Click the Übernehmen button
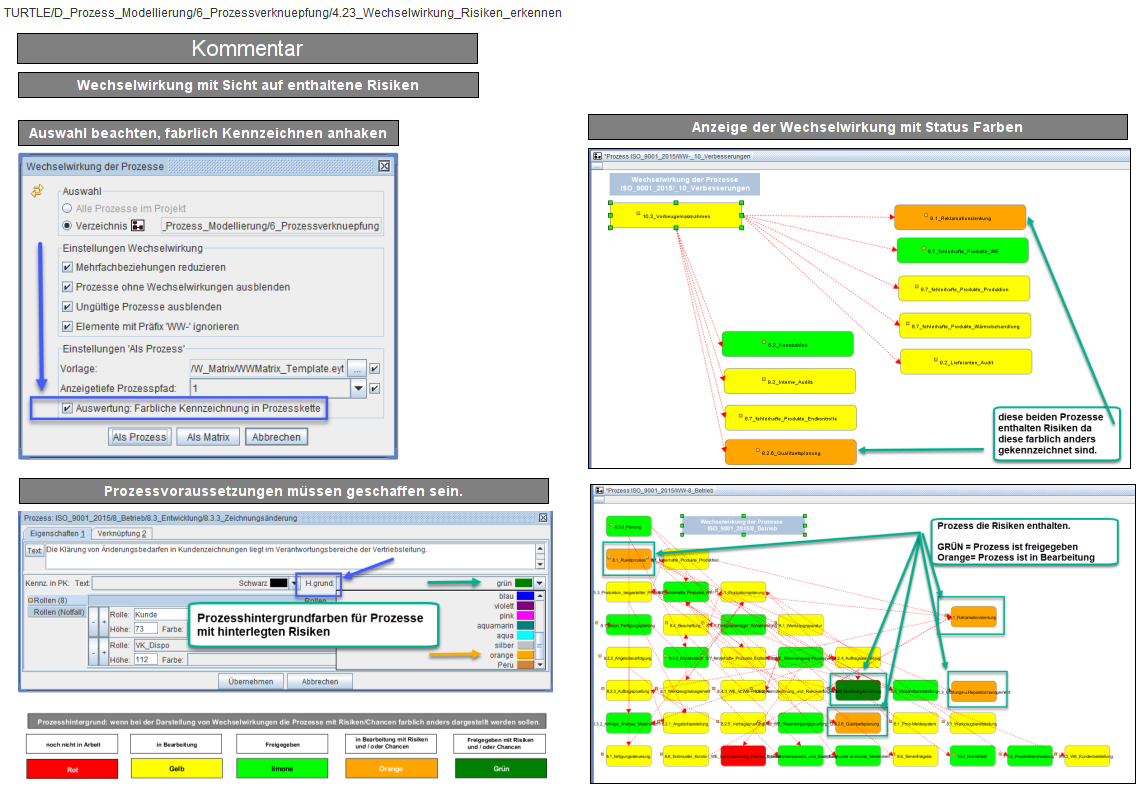This screenshot has height=791, width=1143. 251,682
